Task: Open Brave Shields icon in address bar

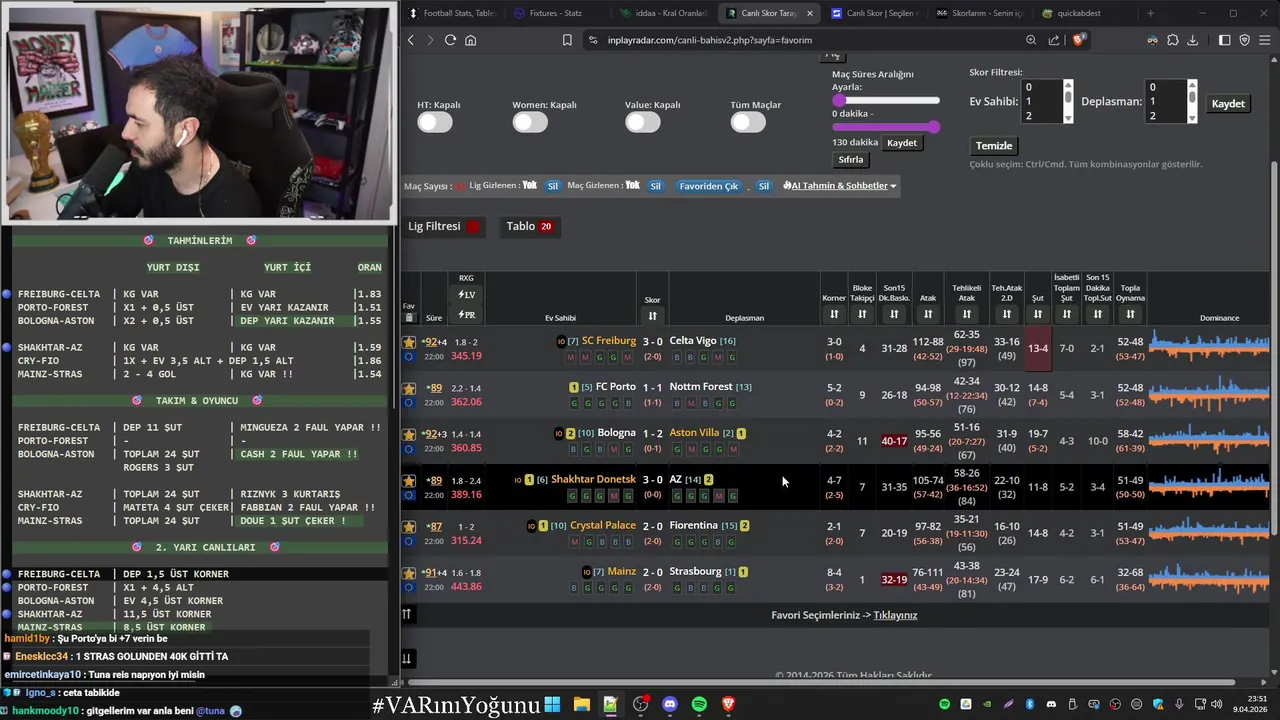Action: point(1078,40)
